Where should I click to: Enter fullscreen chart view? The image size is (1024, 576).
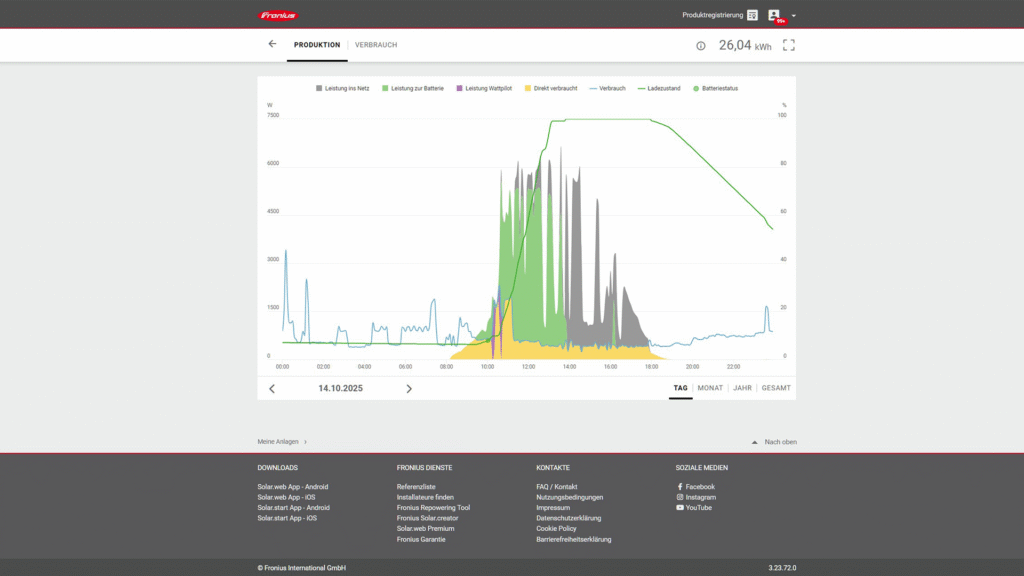(789, 45)
